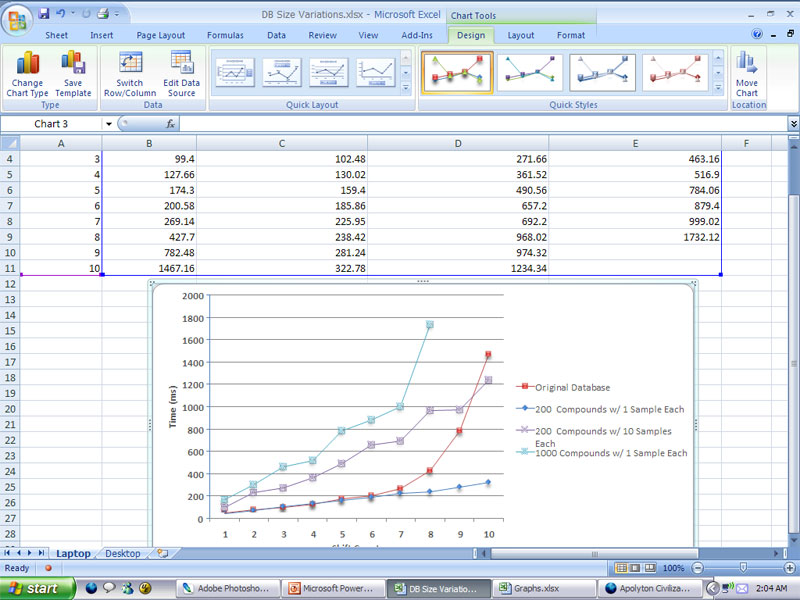Save workbook via Quick Access floppy icon
800x600 pixels.
point(44,14)
